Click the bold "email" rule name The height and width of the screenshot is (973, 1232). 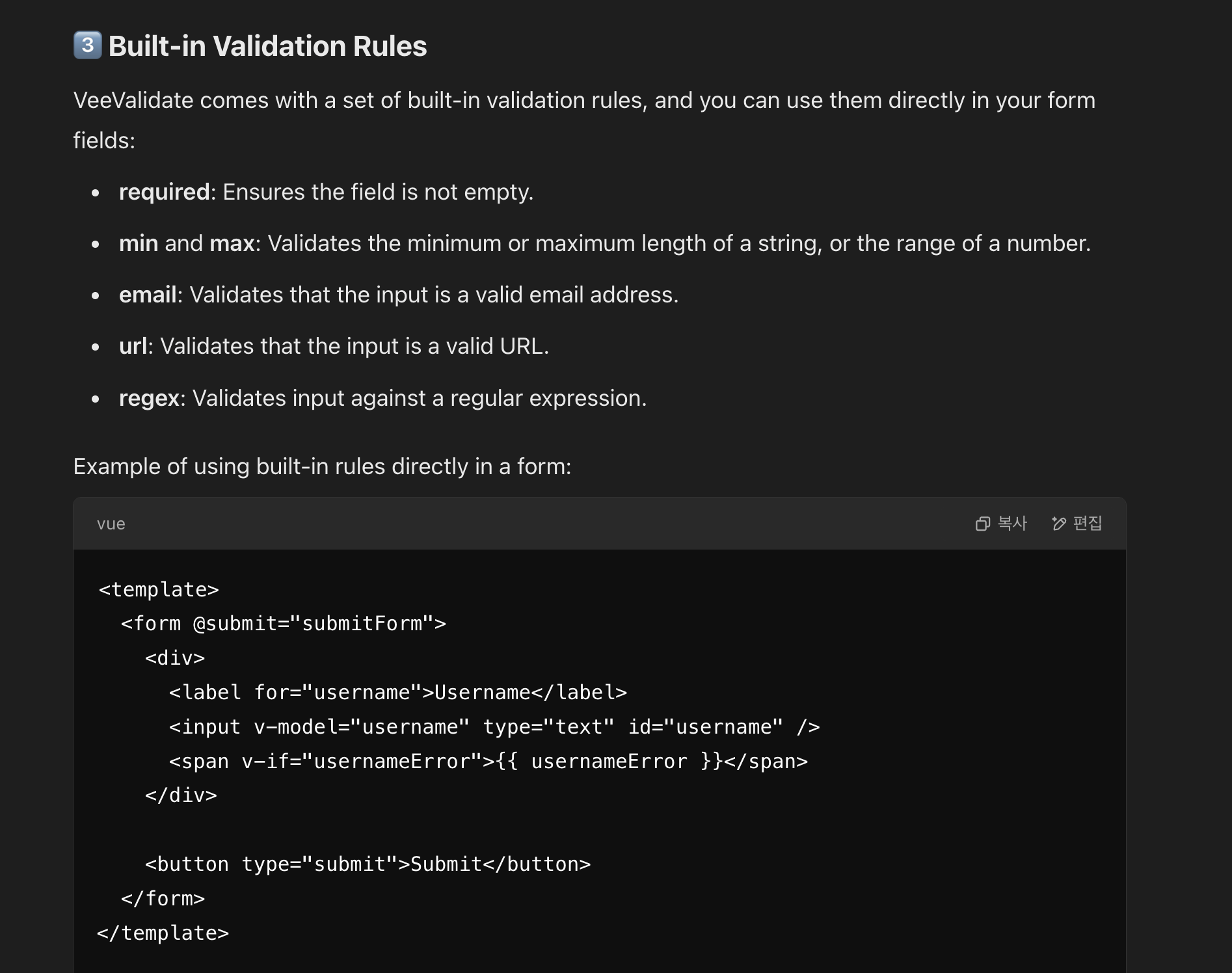coord(148,295)
